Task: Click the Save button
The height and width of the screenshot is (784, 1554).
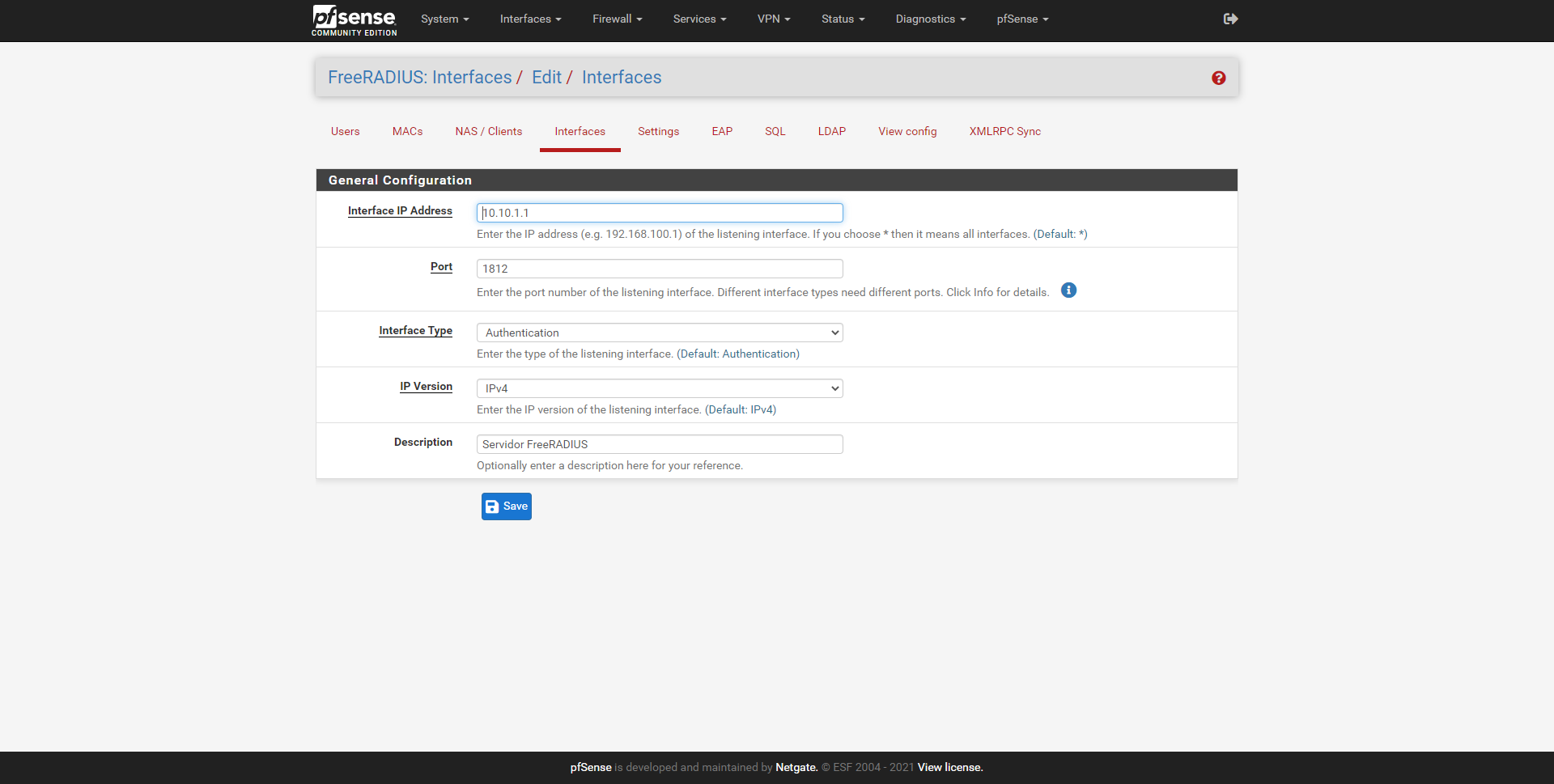Action: 507,506
